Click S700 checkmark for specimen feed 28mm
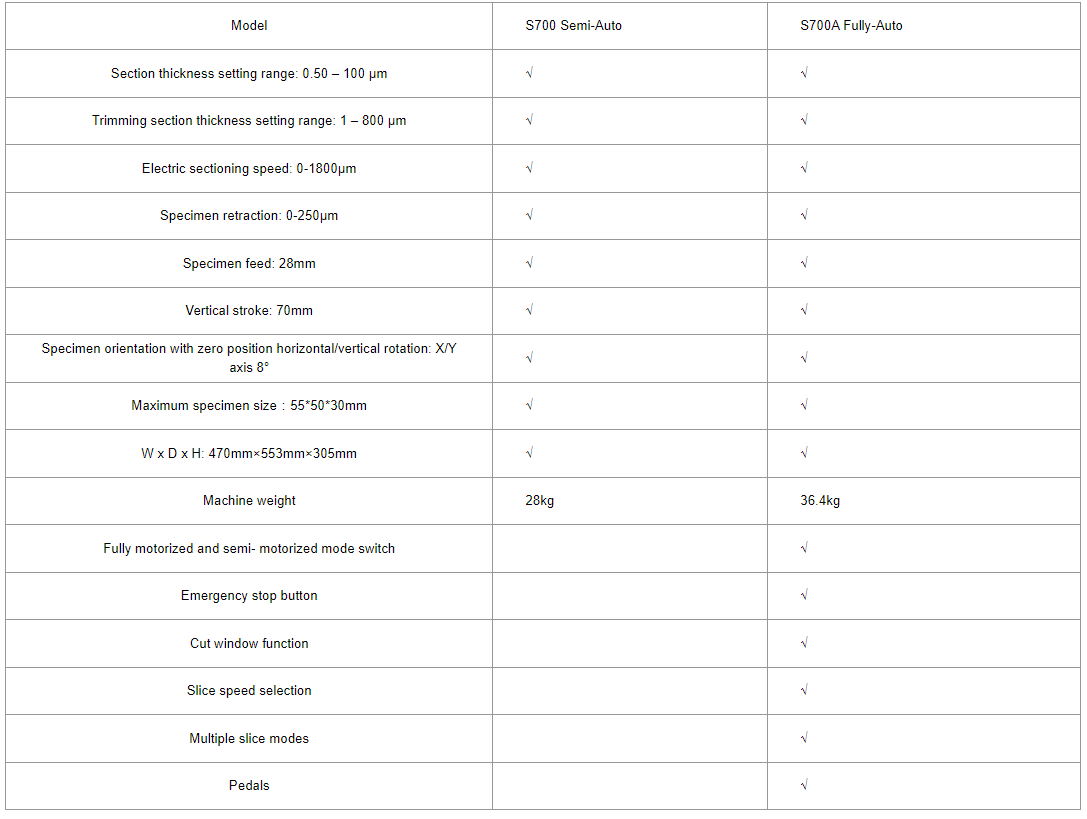 pos(529,263)
